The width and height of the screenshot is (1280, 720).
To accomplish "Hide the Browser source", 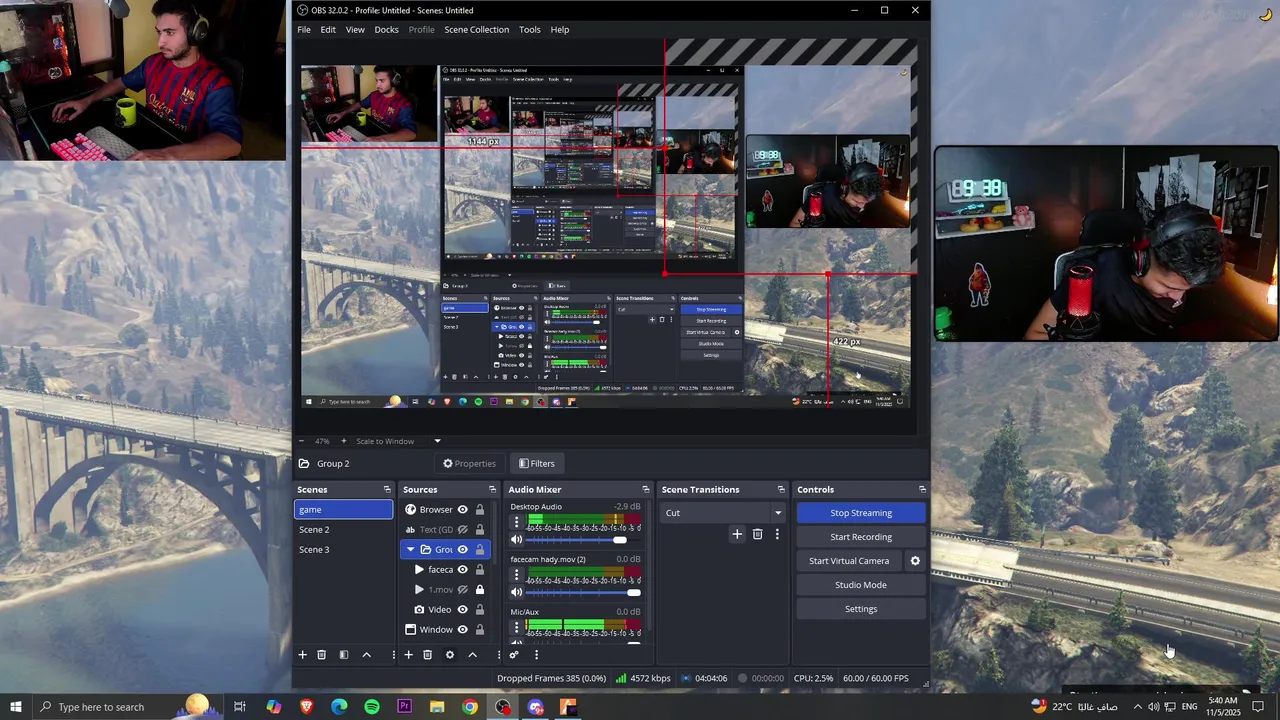I will 462,510.
